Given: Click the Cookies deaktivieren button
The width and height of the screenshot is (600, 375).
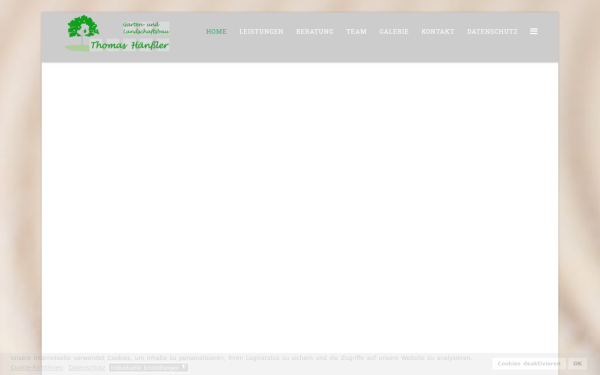Looking at the screenshot, I should pyautogui.click(x=528, y=364).
